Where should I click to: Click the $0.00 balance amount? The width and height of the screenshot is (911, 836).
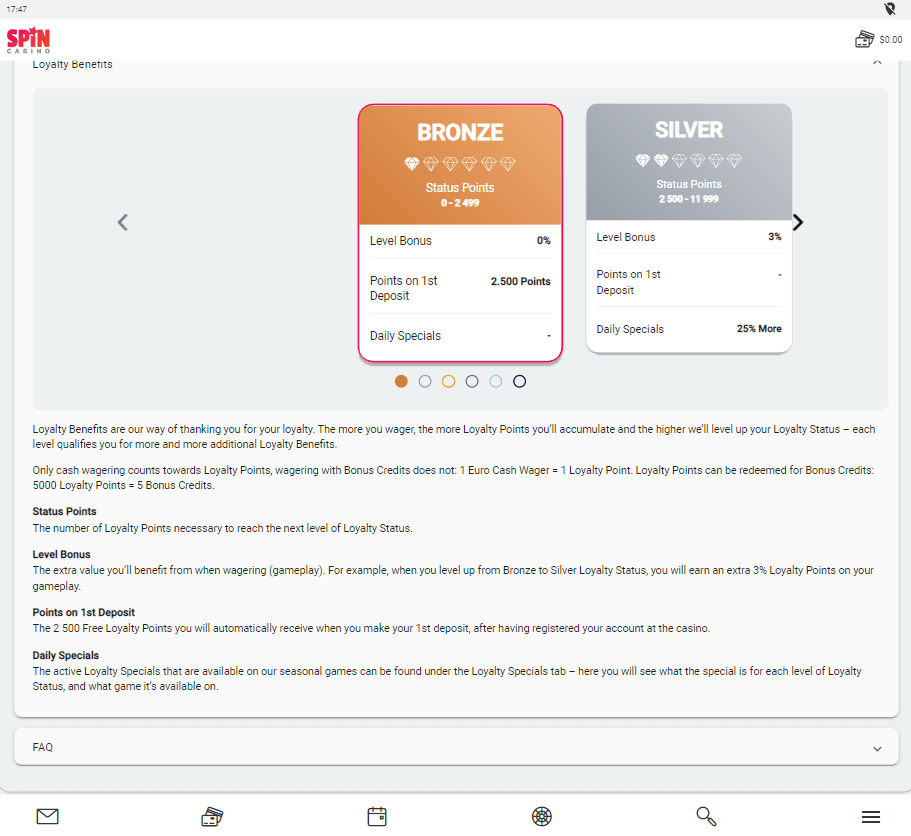pyautogui.click(x=891, y=40)
